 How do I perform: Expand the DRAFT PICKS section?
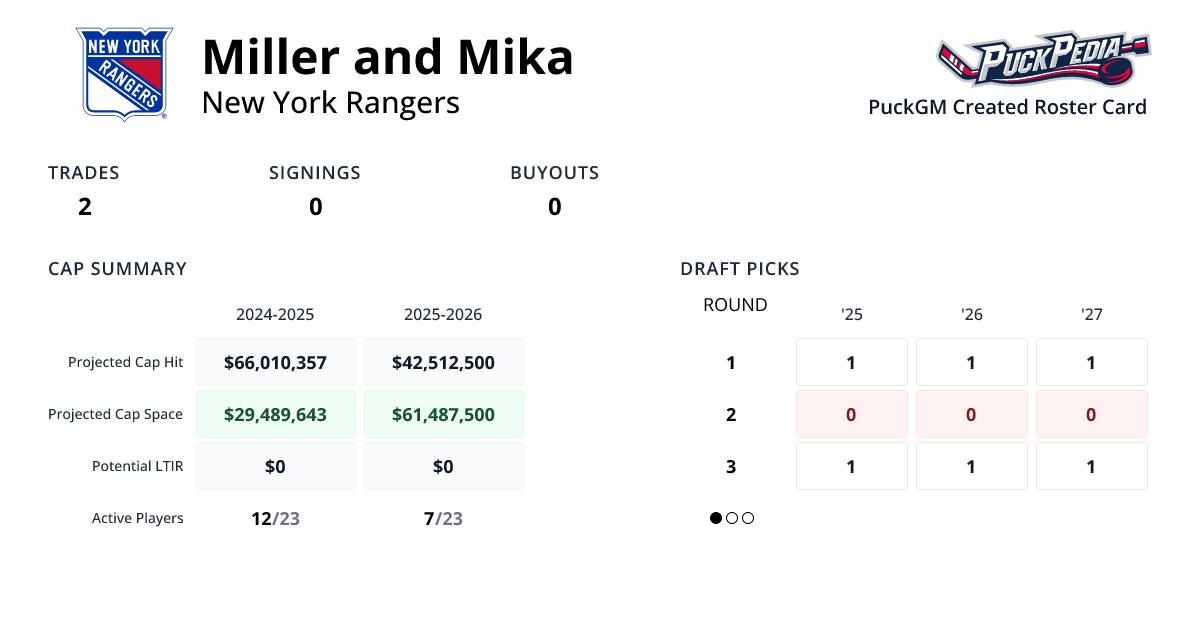740,268
